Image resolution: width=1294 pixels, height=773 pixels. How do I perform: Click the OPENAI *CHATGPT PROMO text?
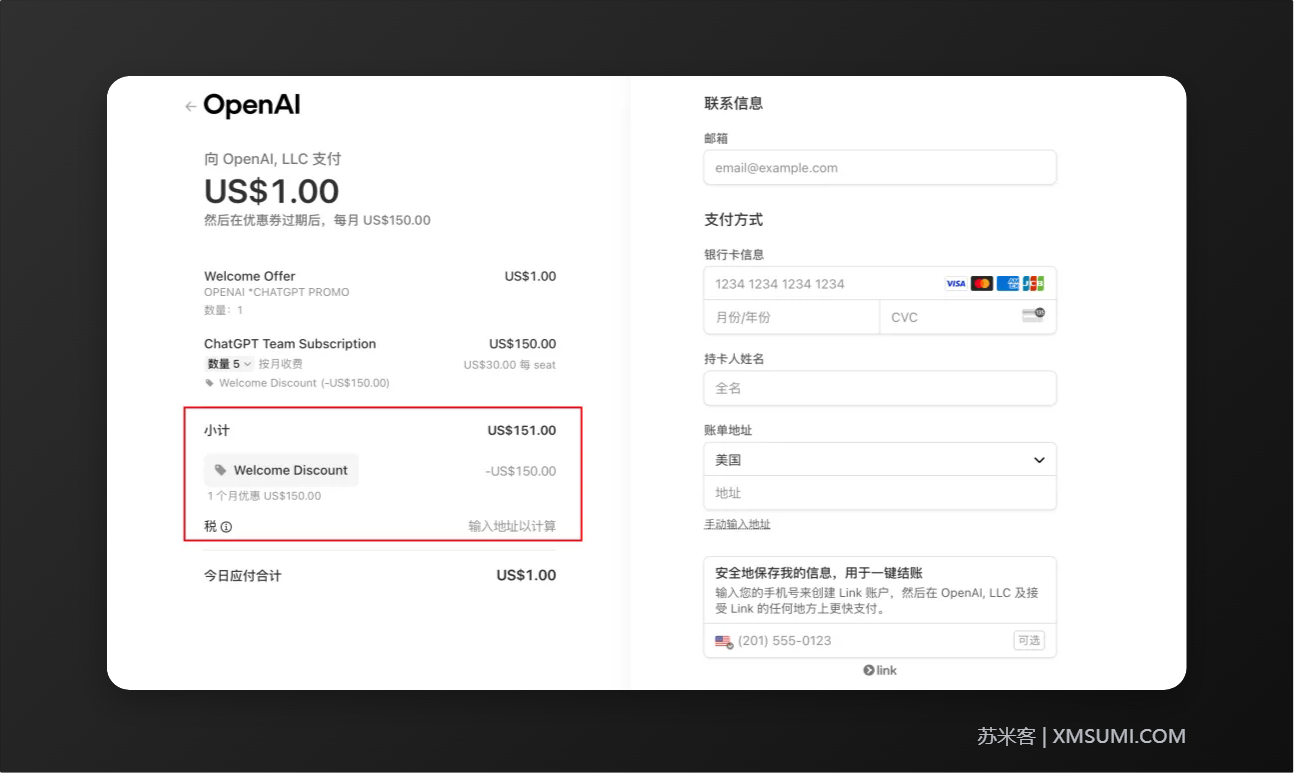(277, 292)
